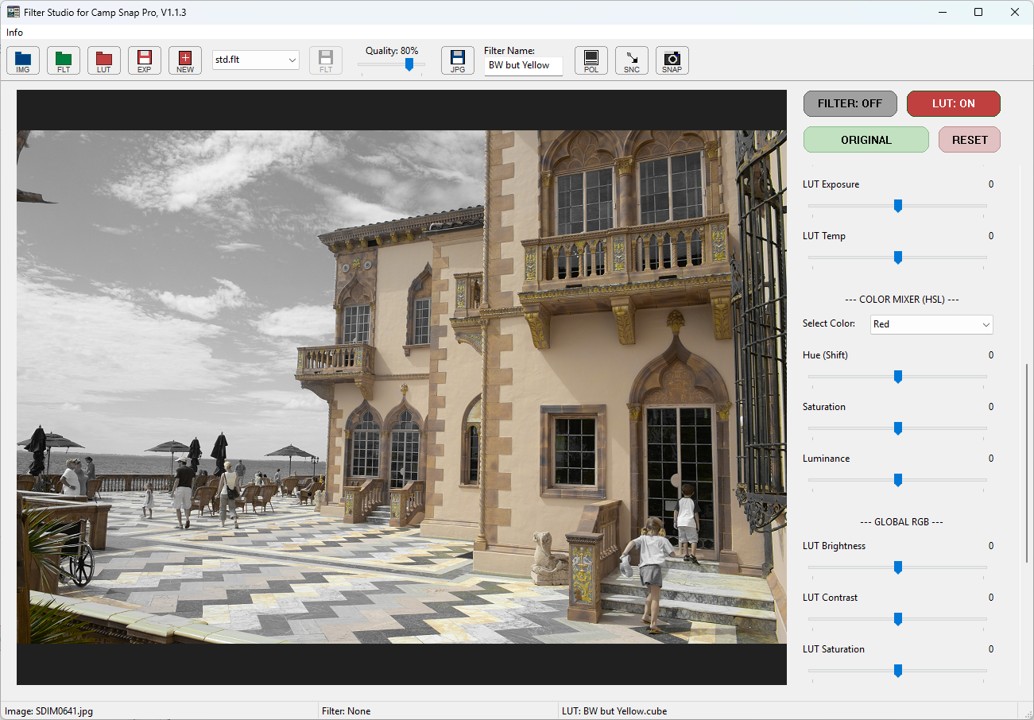The width and height of the screenshot is (1034, 720).
Task: Open an image with the IMG icon
Action: pyautogui.click(x=22, y=60)
